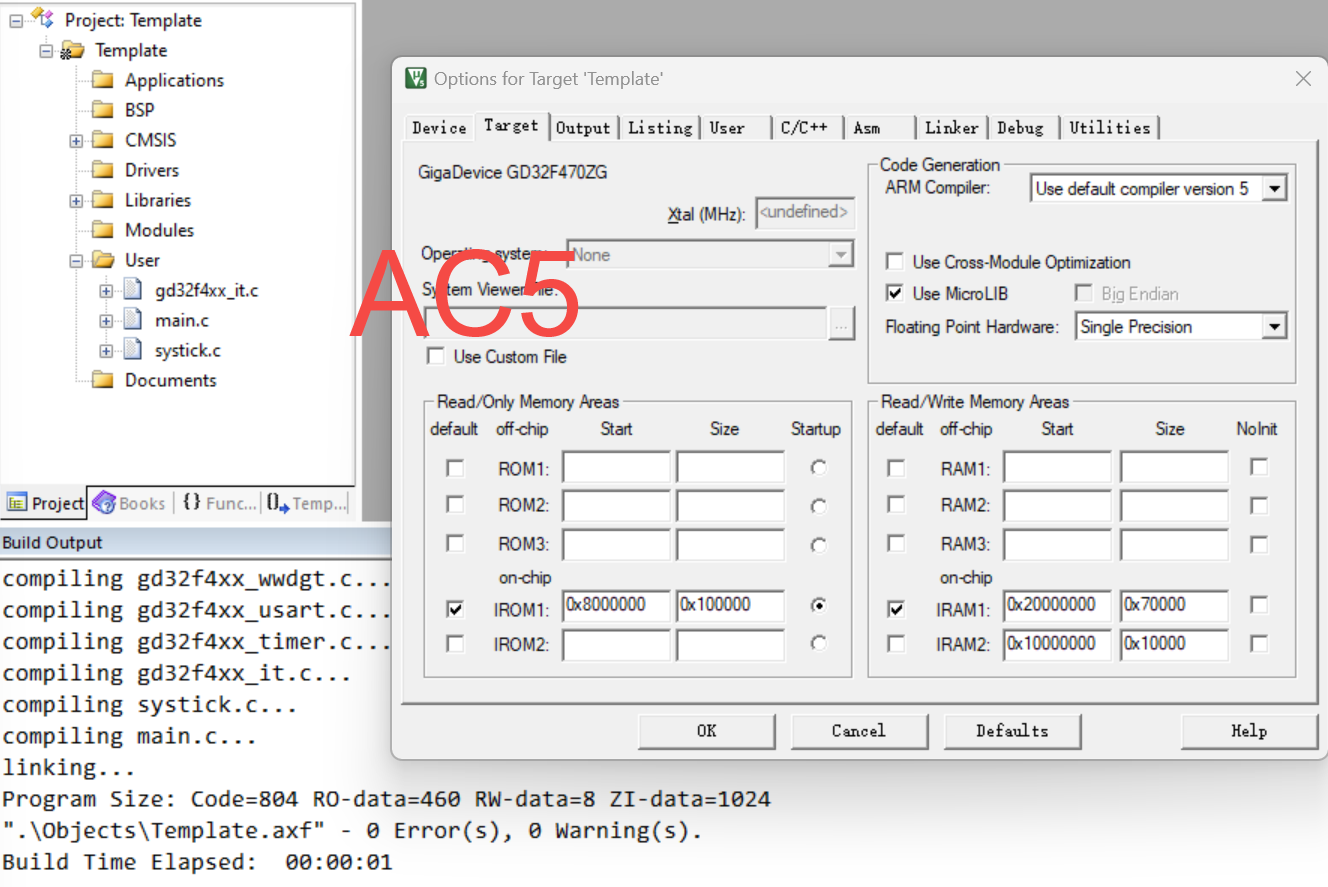Click the Help button
This screenshot has width=1328, height=887.
point(1249,731)
